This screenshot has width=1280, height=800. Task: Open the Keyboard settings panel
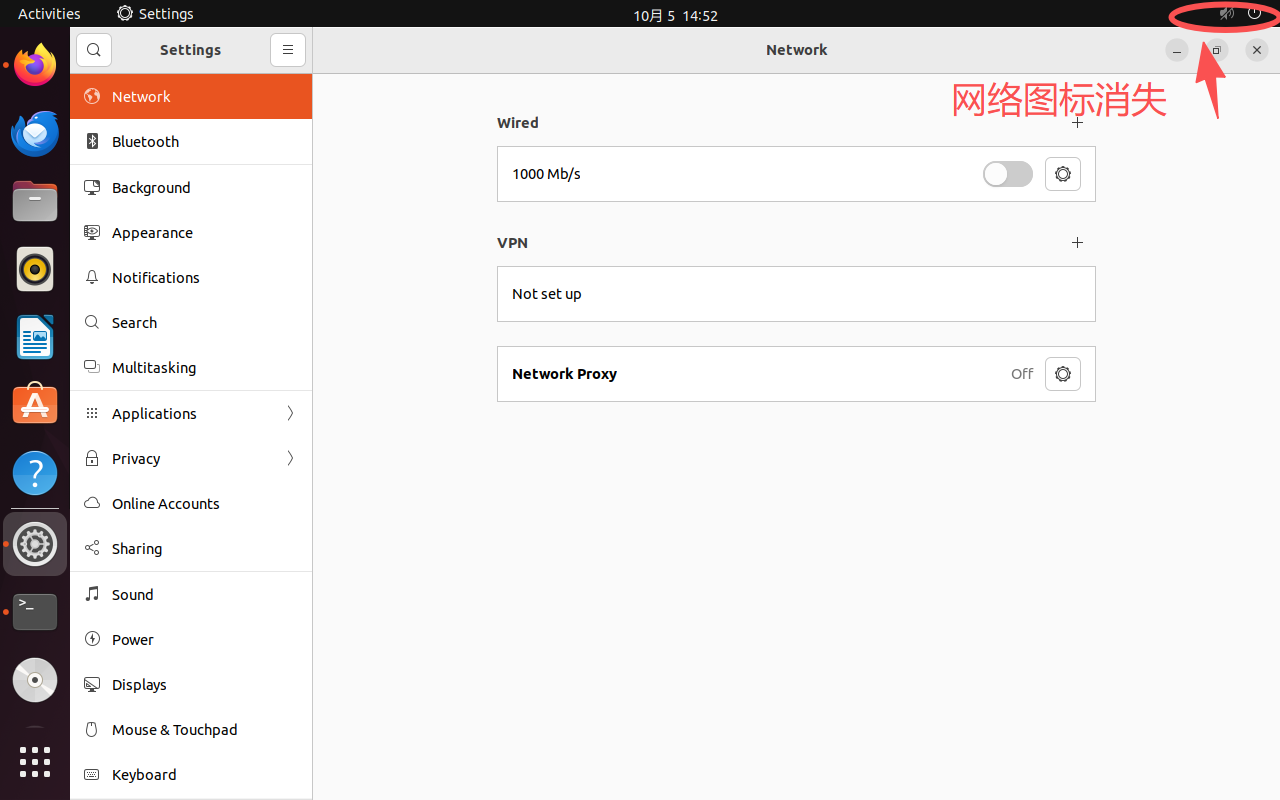[191, 774]
